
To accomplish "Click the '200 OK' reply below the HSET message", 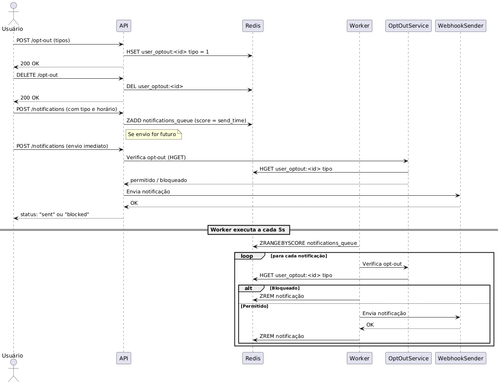I will [x=30, y=63].
